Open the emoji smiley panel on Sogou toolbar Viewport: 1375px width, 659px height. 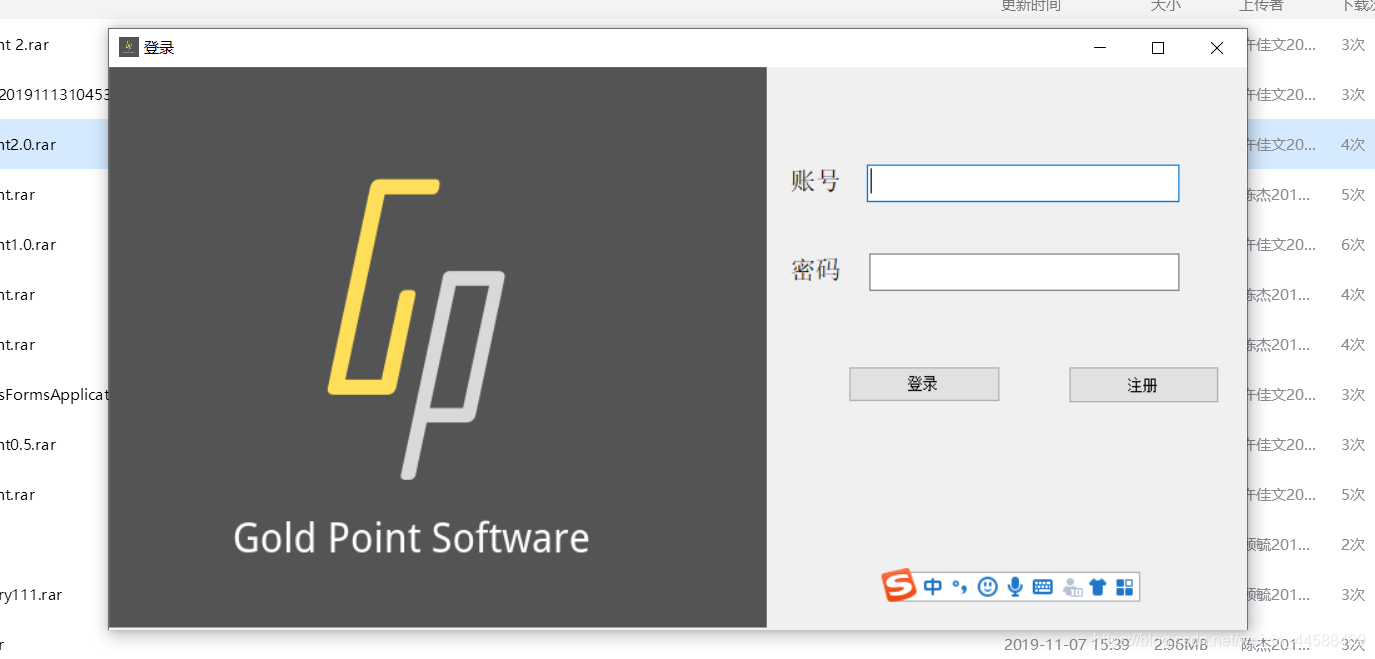tap(988, 587)
